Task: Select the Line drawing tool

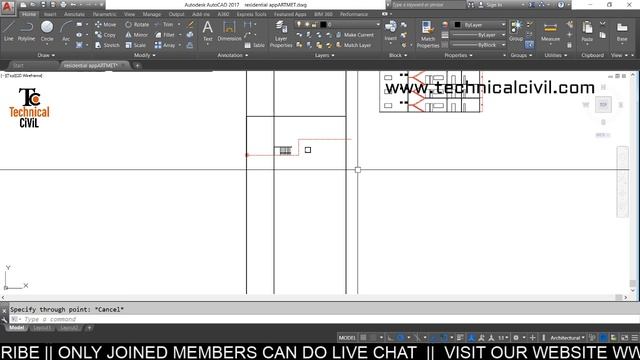Action: click(x=9, y=31)
